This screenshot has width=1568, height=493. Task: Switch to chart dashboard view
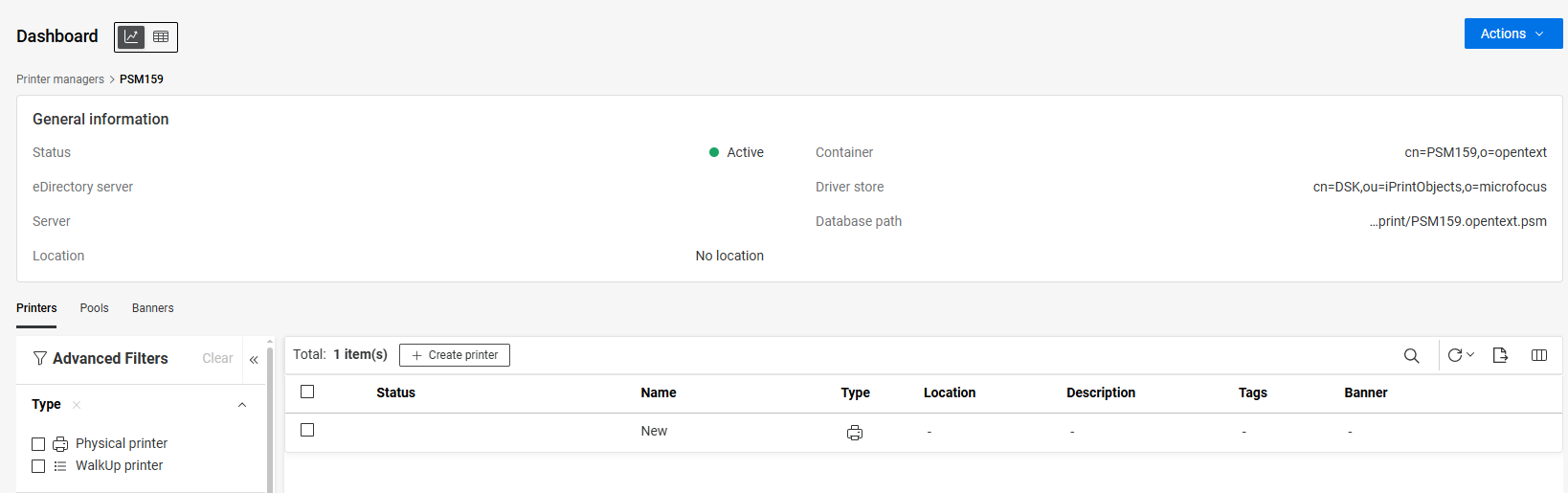point(131,36)
